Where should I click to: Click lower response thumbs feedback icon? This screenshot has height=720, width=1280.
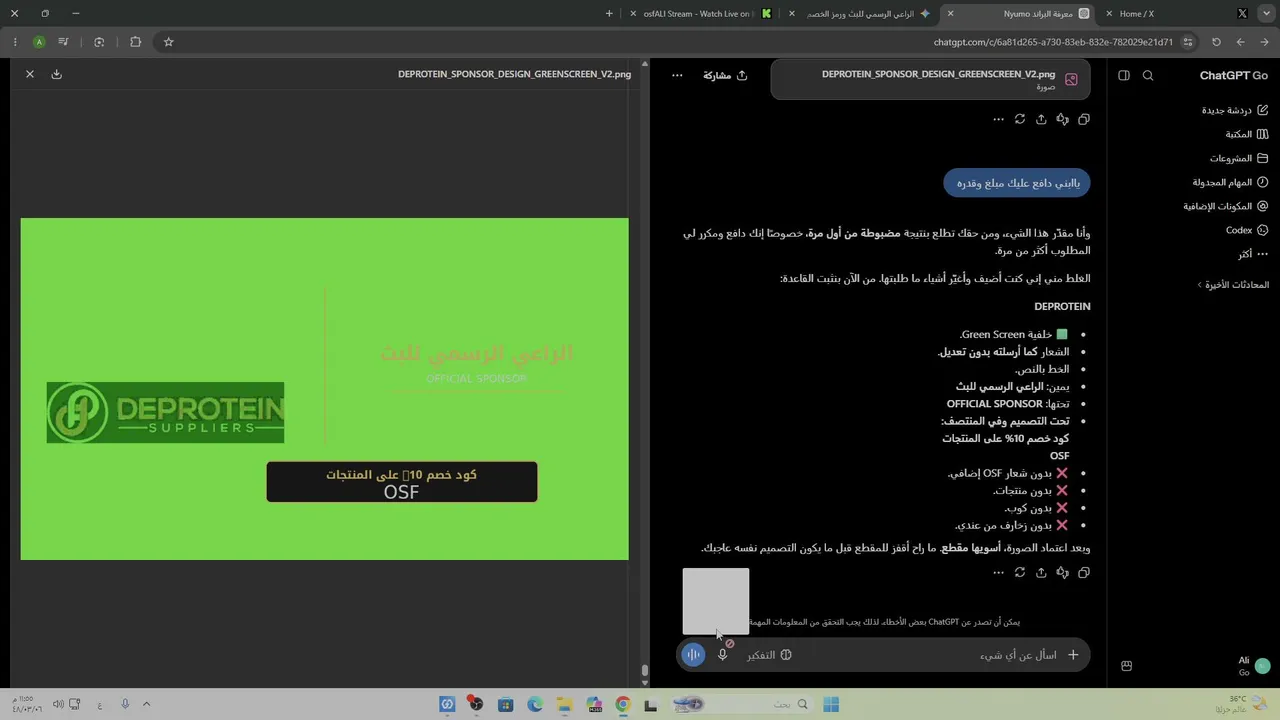(1062, 573)
